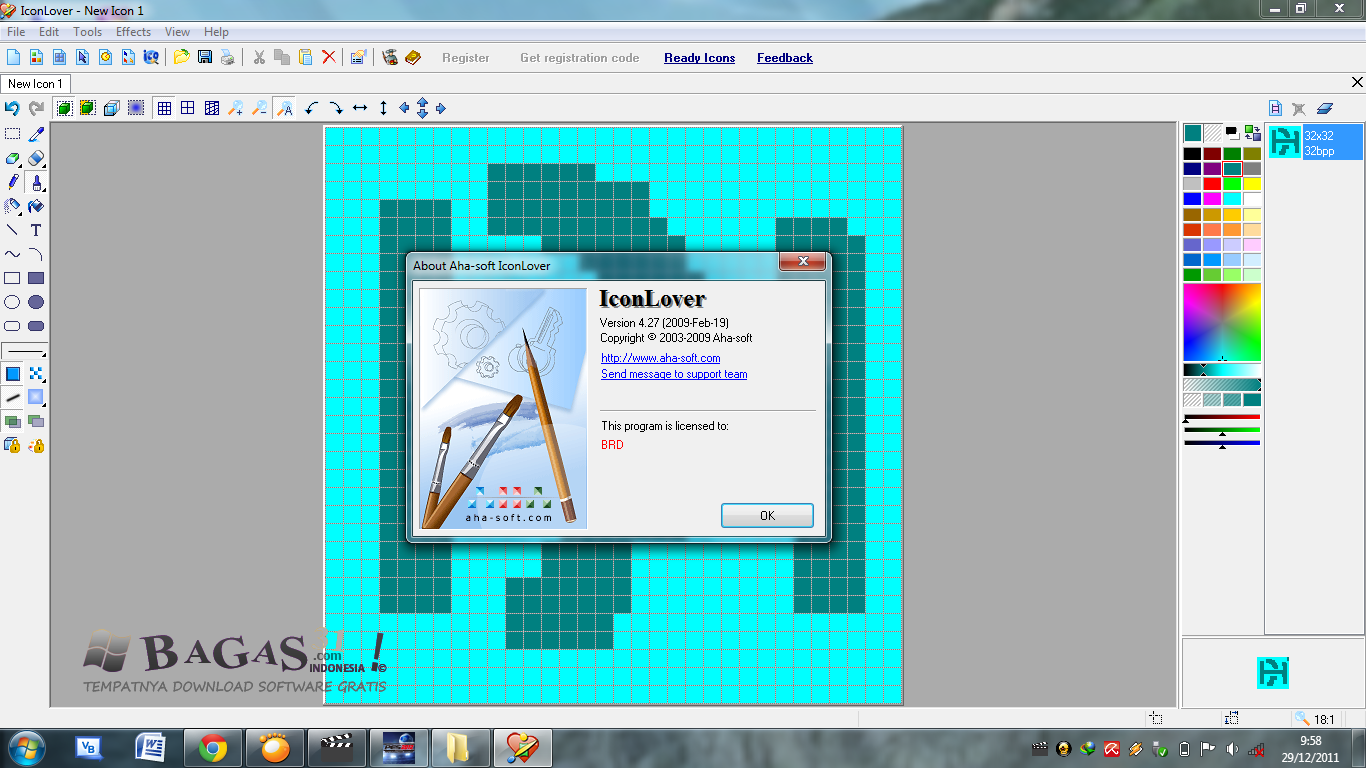
Task: Toggle the green cube selection mode button
Action: (x=64, y=108)
